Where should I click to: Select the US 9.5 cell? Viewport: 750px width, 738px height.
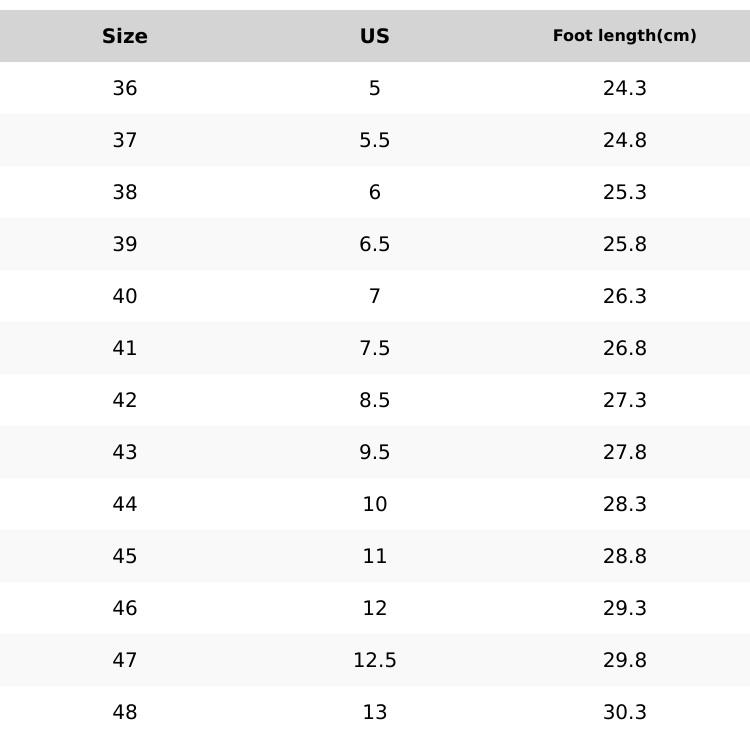click(x=375, y=452)
